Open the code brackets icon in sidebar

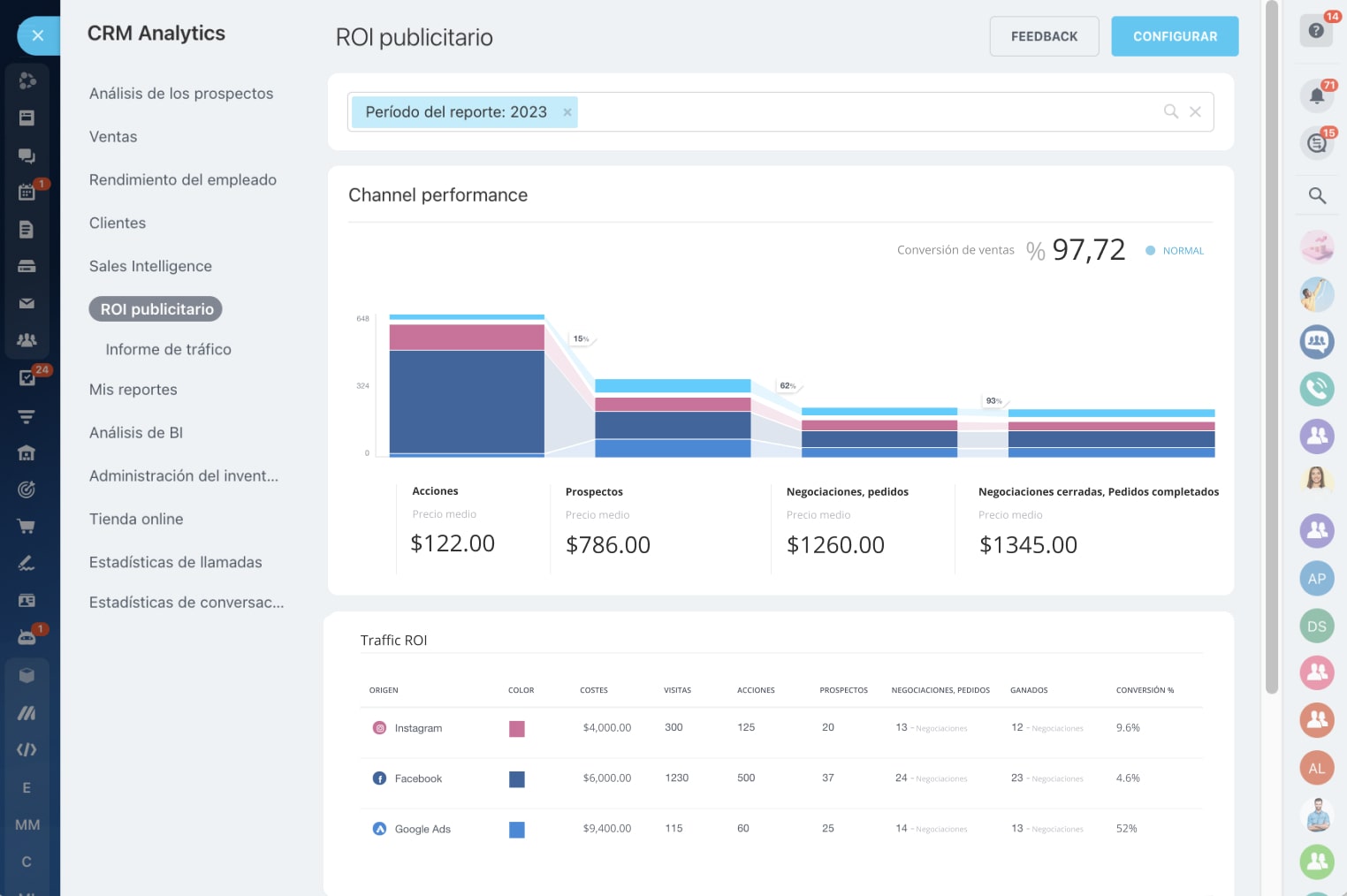(x=27, y=750)
